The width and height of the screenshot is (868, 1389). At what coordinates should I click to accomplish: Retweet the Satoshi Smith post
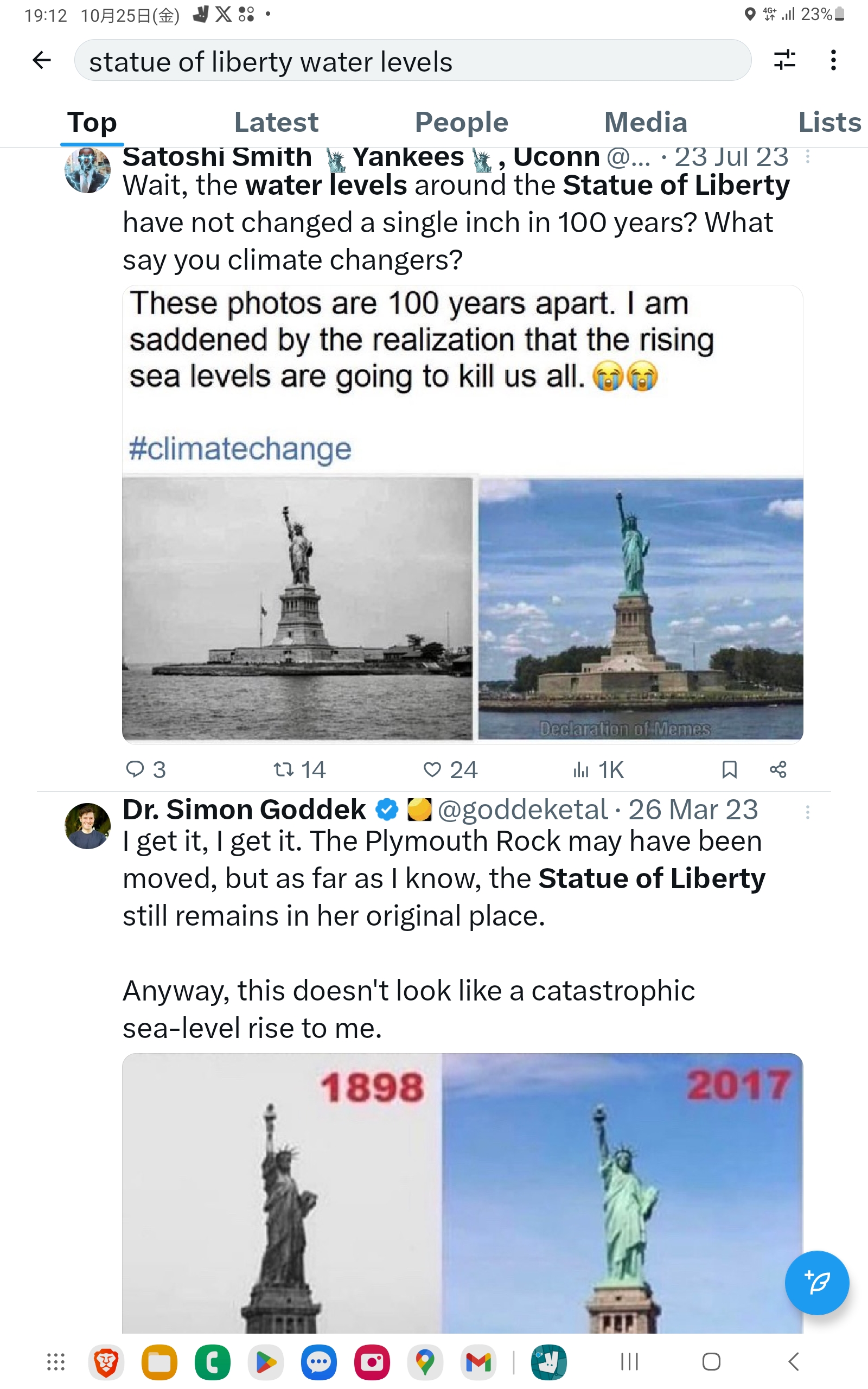point(284,769)
